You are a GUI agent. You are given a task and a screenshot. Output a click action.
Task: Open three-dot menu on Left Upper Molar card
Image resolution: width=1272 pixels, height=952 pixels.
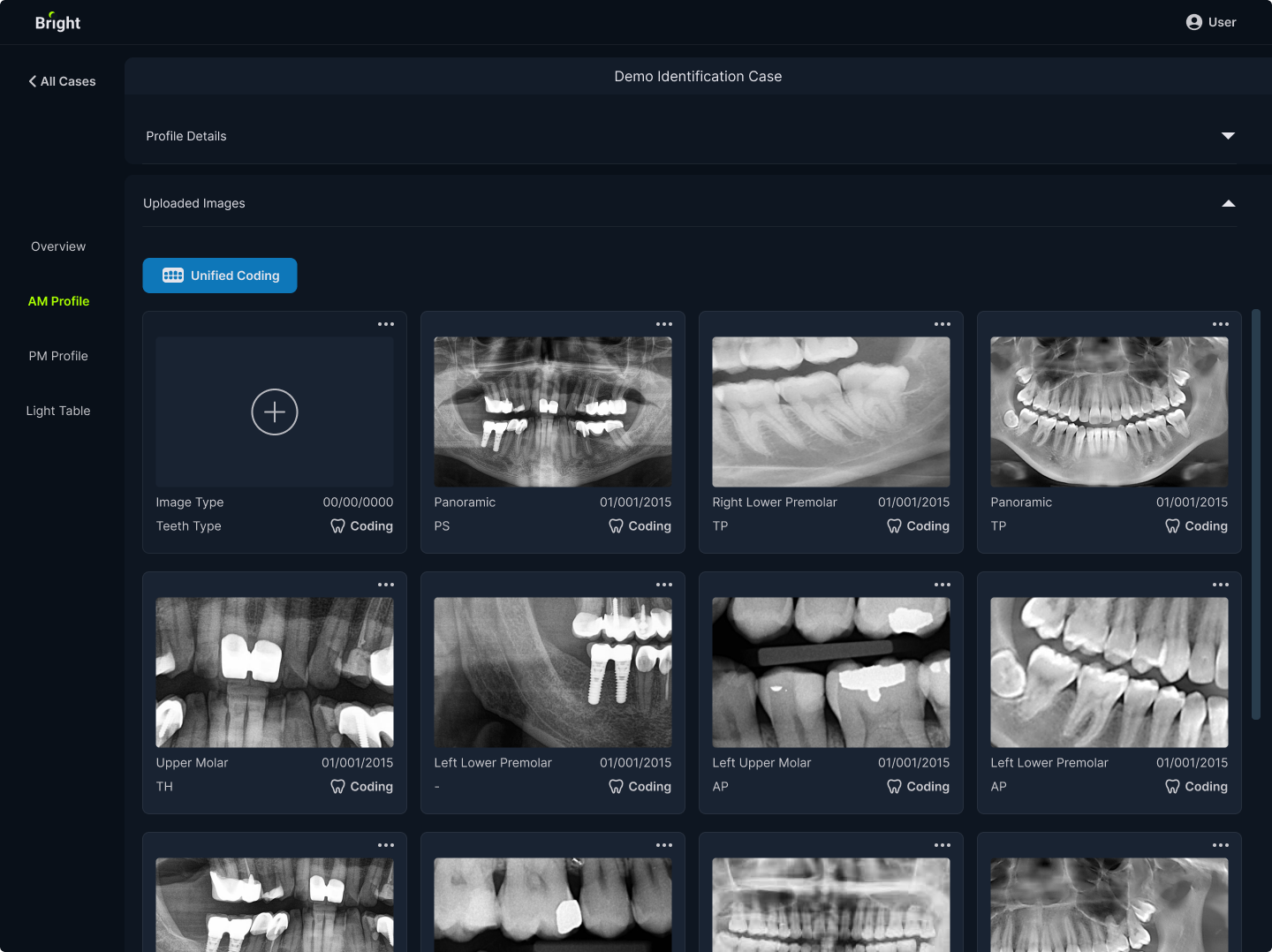click(943, 585)
